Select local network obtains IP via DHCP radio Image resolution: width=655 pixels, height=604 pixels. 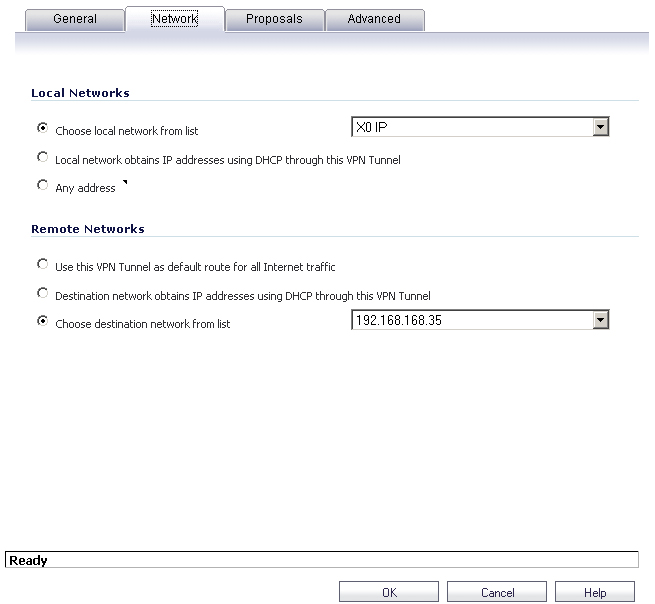(42, 157)
